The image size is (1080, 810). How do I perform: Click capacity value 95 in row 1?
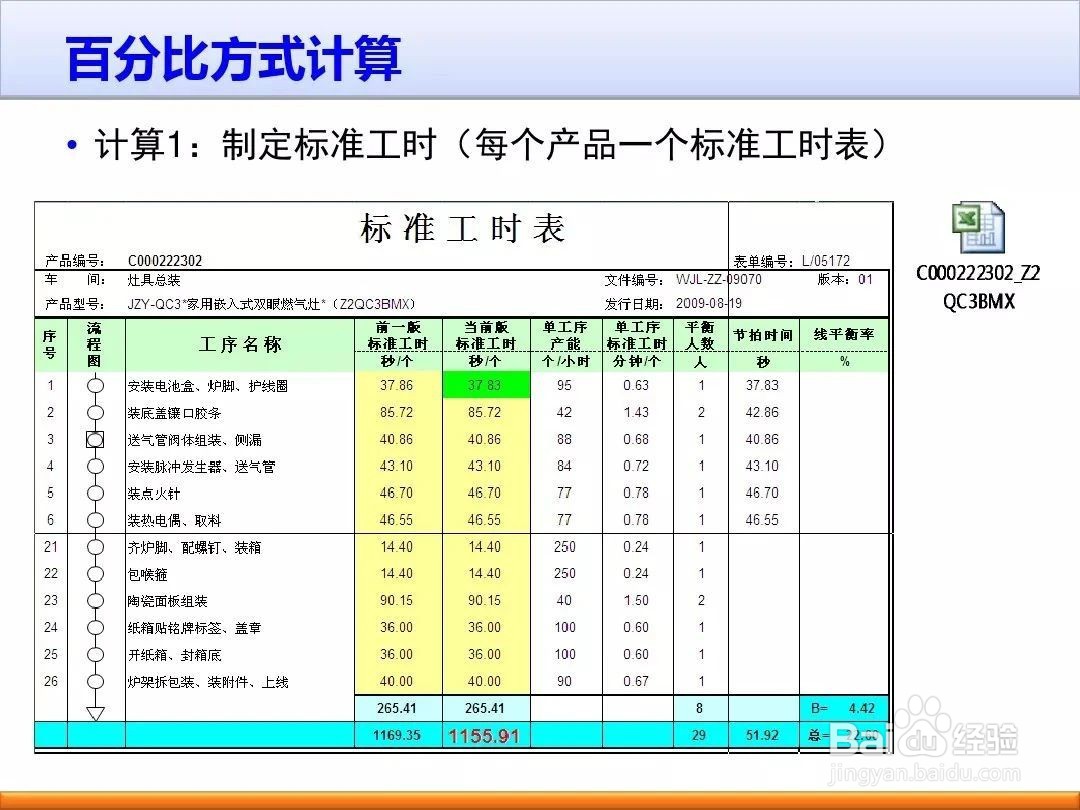[564, 386]
